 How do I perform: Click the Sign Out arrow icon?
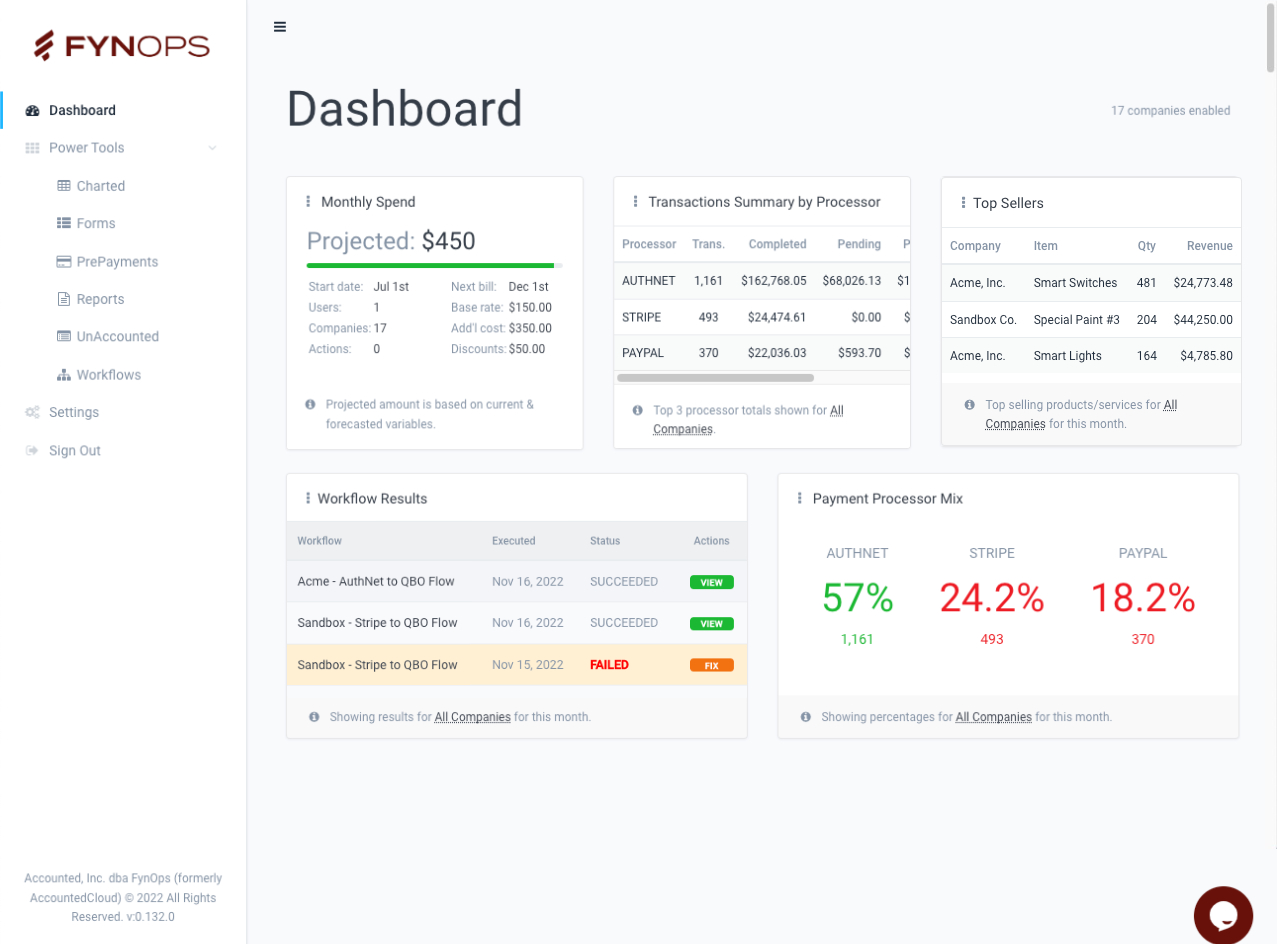coord(33,451)
